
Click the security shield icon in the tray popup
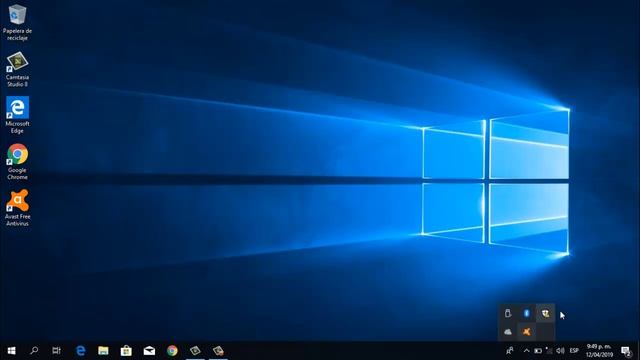click(546, 313)
